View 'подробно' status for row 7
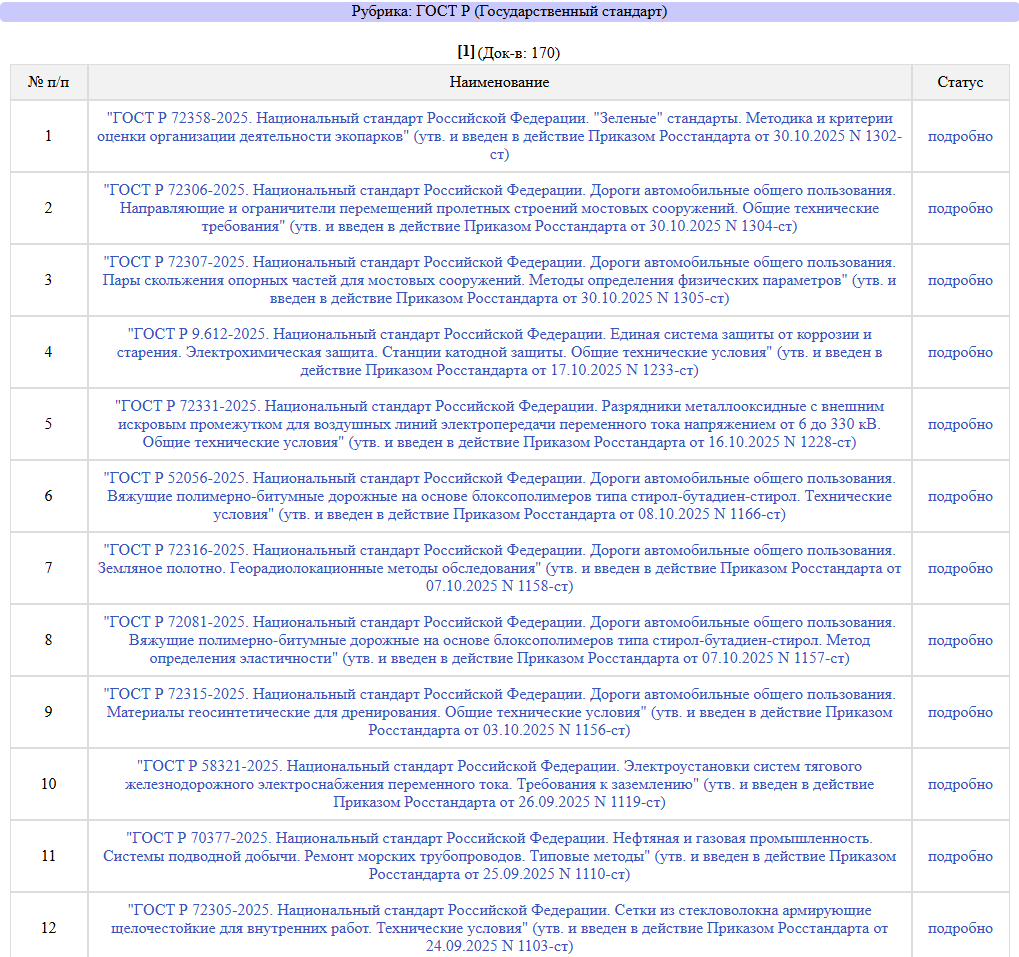 coord(960,568)
